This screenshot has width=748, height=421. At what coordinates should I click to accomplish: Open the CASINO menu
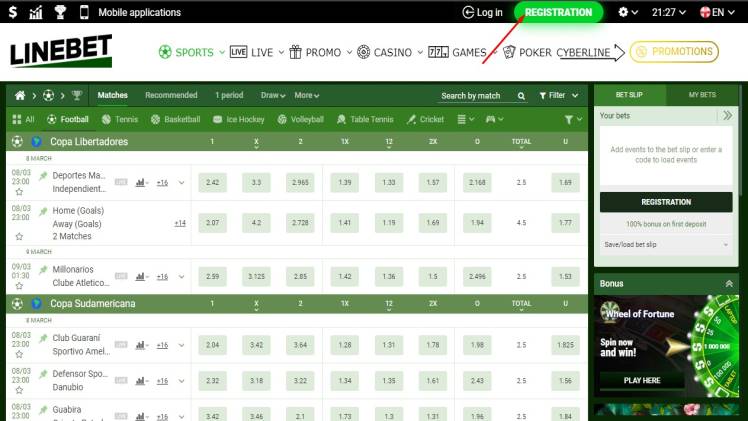(390, 52)
